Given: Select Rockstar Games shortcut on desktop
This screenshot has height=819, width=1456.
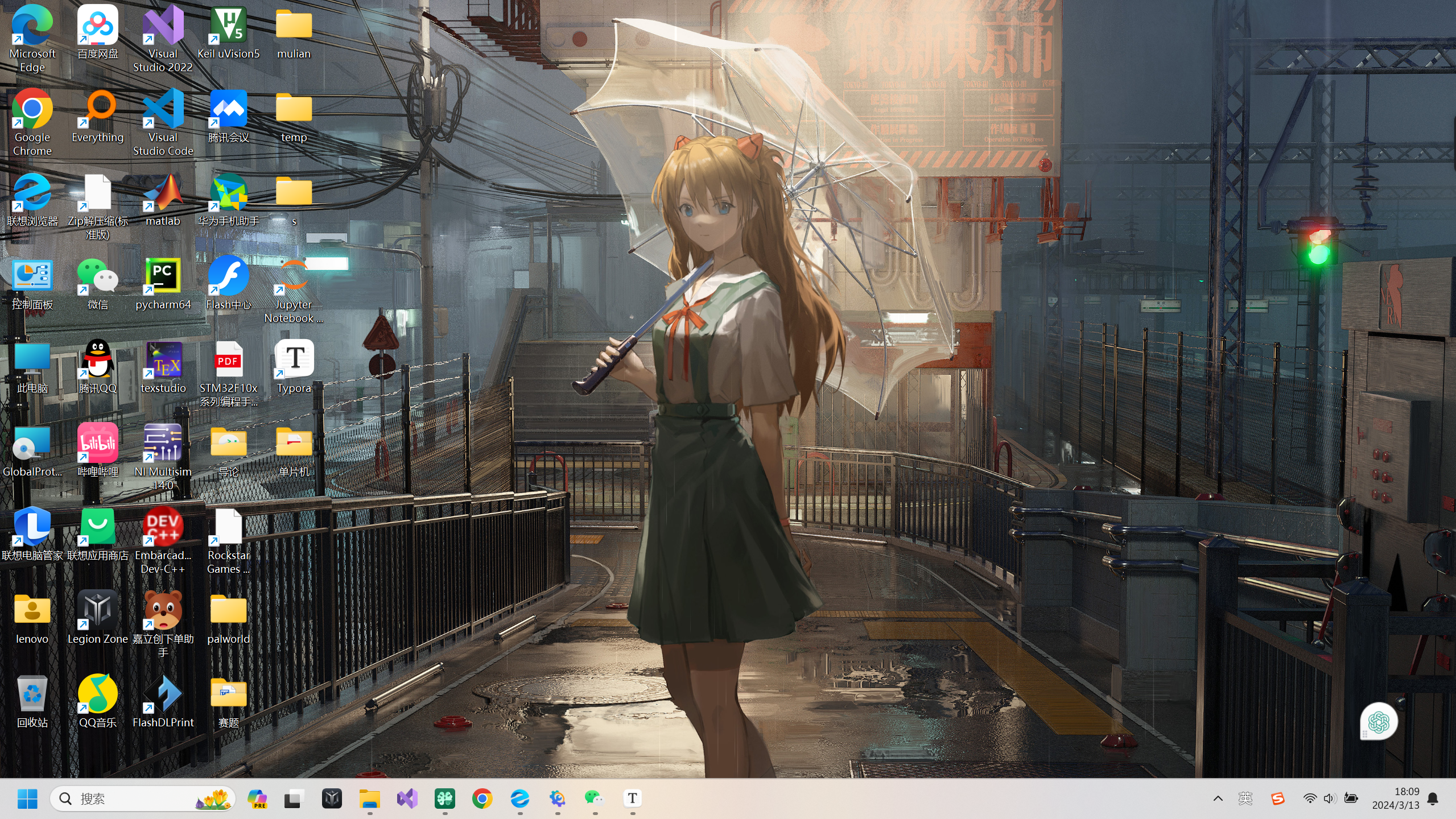Looking at the screenshot, I should point(229,540).
